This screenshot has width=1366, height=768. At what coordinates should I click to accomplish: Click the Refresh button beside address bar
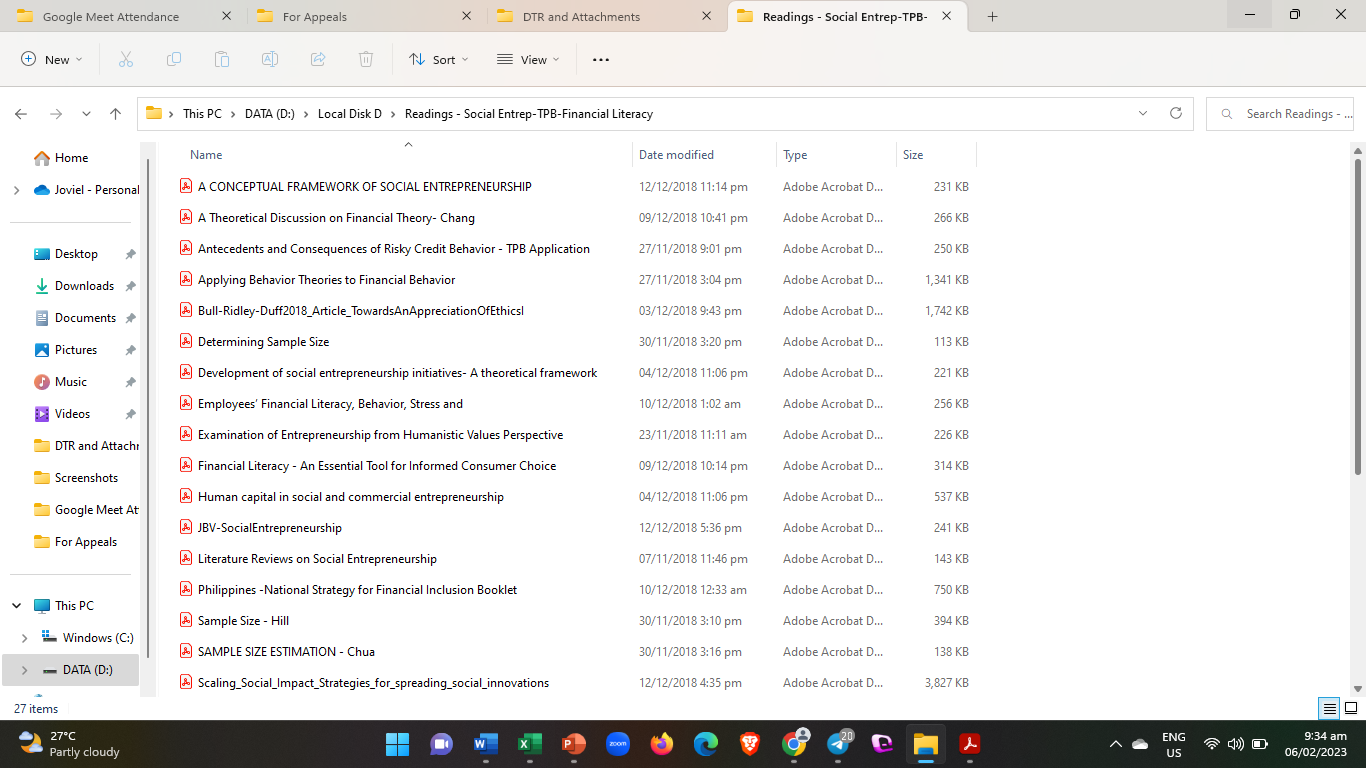(x=1176, y=114)
